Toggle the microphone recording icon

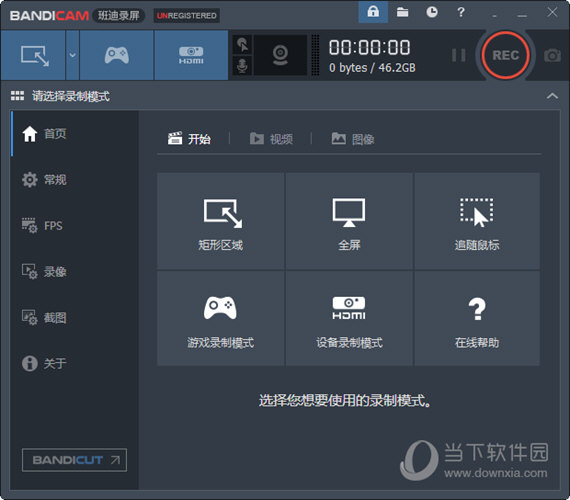[x=242, y=66]
